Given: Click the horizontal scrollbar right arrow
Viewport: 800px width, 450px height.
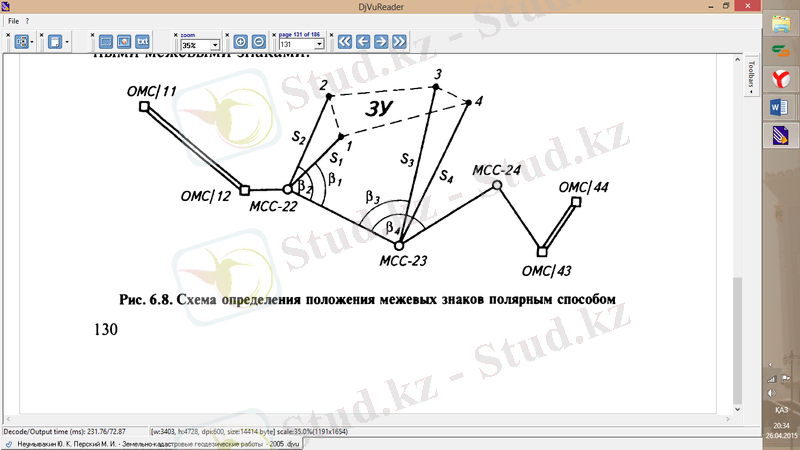Looking at the screenshot, I should tap(728, 419).
